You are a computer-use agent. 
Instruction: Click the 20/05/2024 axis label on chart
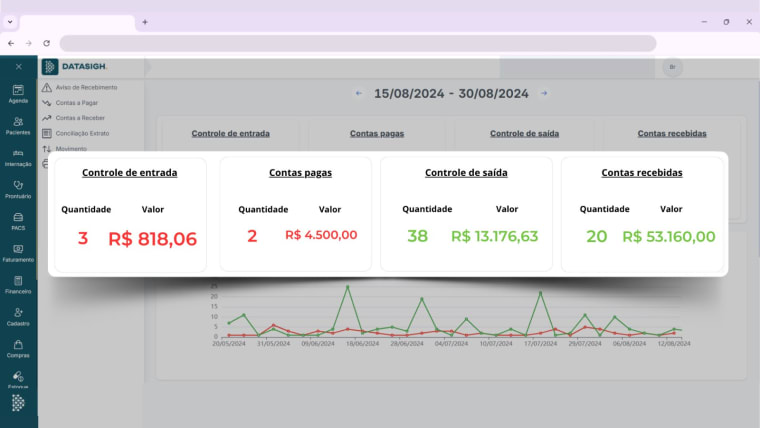[x=229, y=344]
